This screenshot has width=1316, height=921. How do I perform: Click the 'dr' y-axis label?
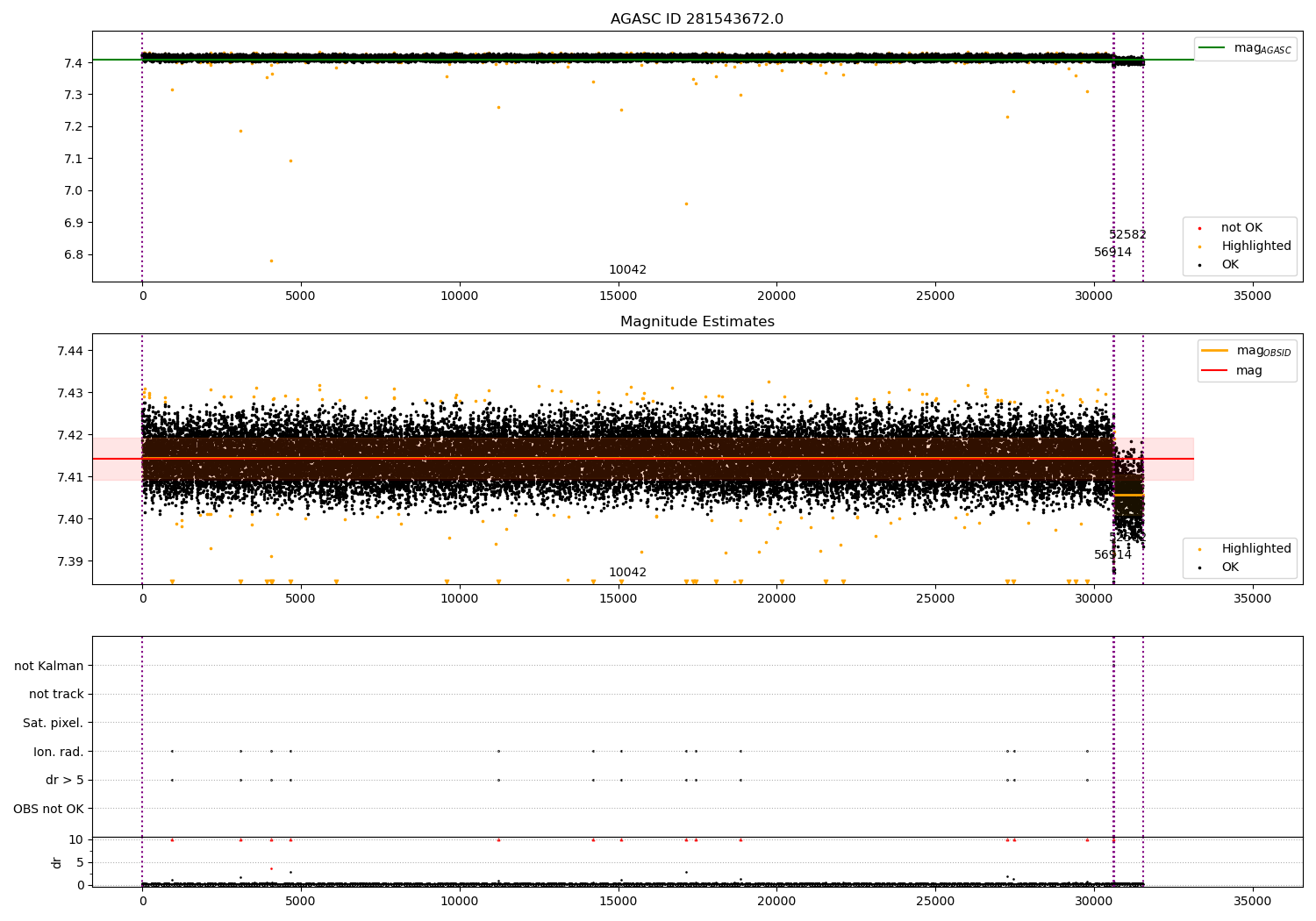[57, 862]
